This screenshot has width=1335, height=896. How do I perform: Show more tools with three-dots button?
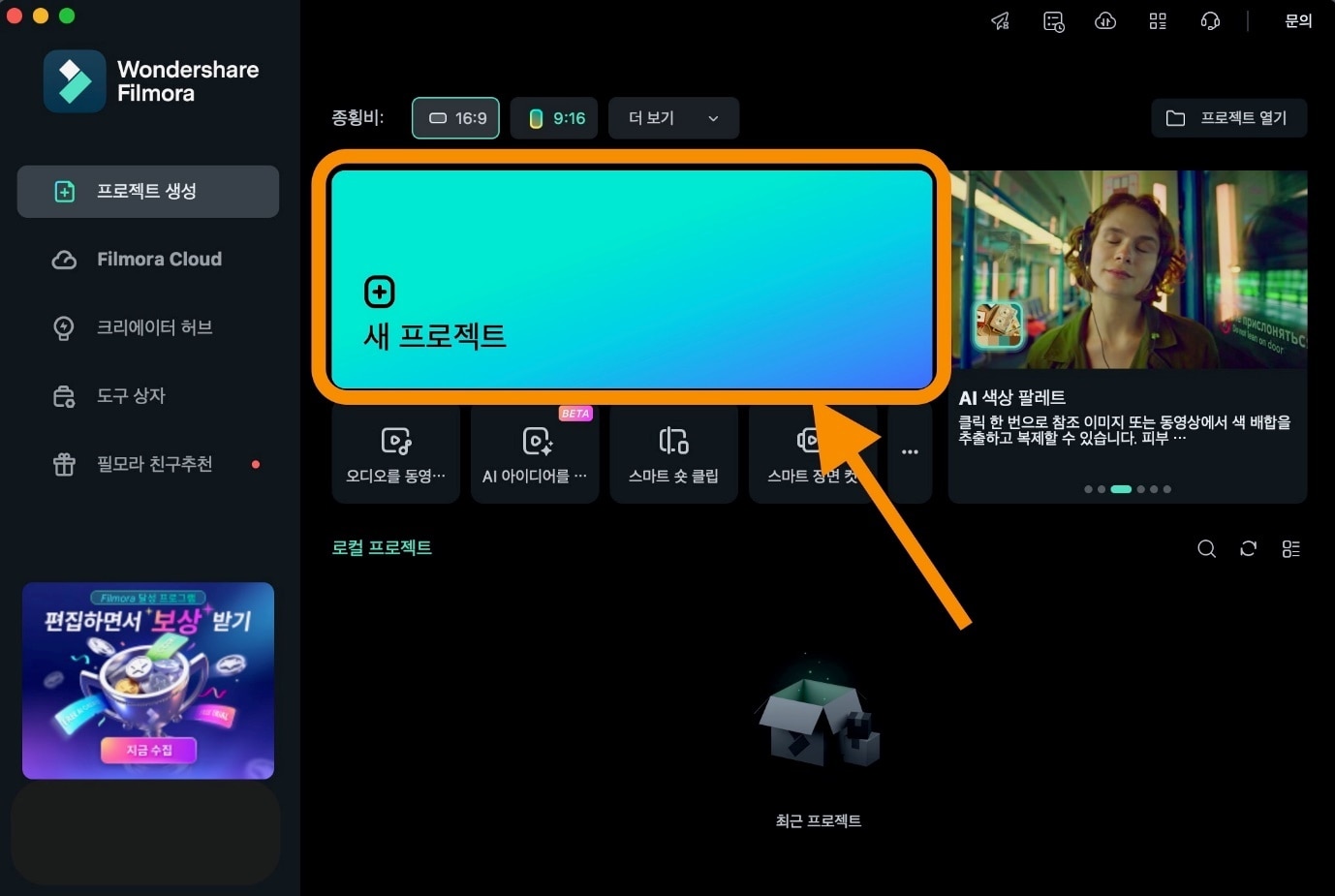pyautogui.click(x=910, y=452)
